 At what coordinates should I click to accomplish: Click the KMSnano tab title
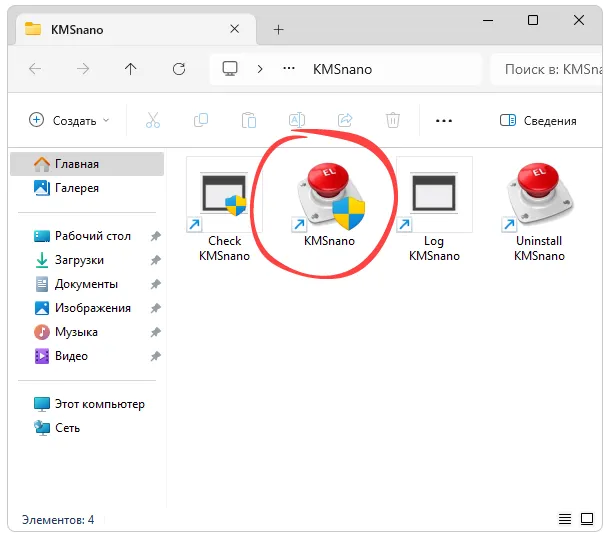click(x=77, y=30)
